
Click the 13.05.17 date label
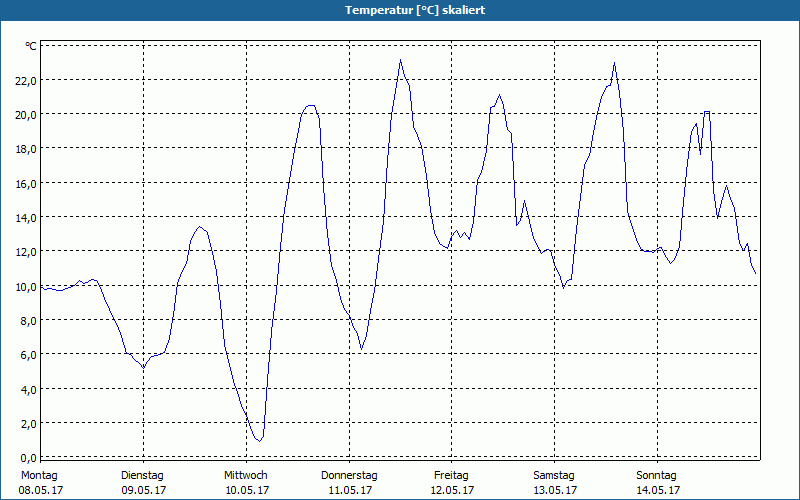click(555, 490)
